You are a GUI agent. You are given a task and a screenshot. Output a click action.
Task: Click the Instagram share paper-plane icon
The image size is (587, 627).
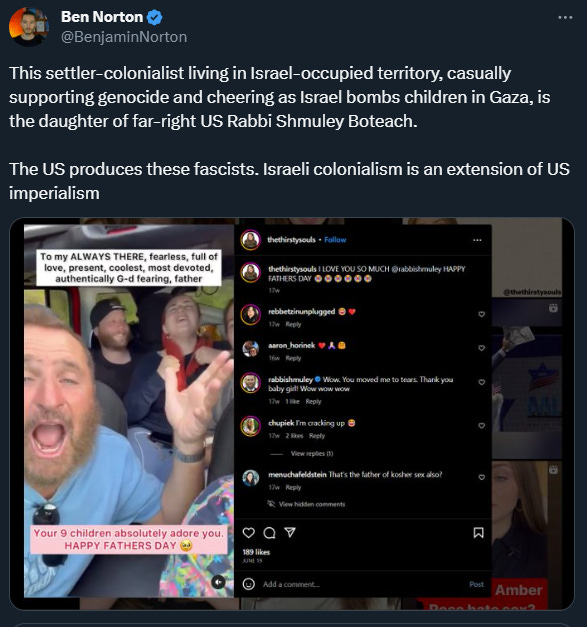(290, 532)
